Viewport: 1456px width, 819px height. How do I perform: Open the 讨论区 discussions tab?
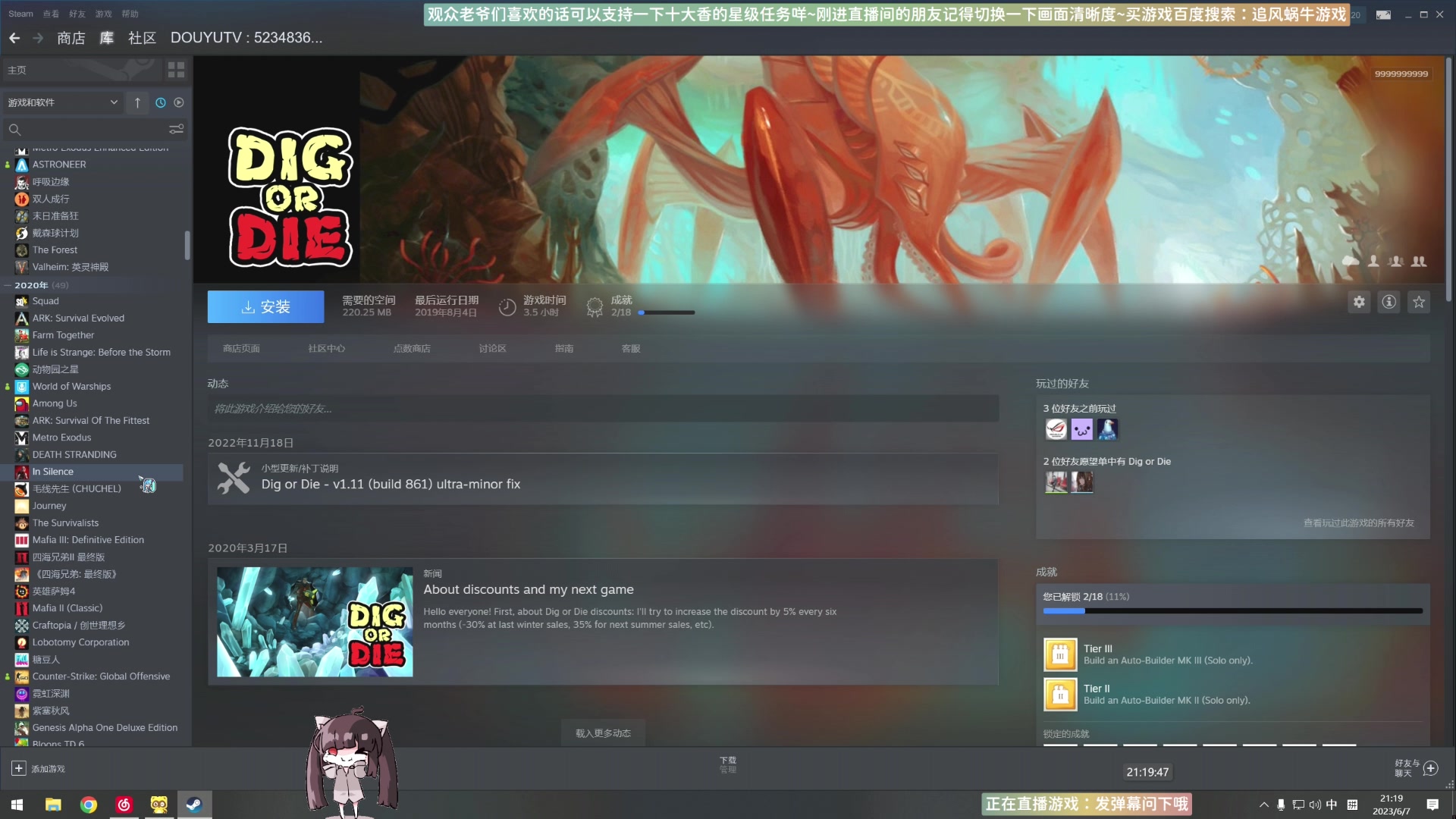(x=492, y=349)
